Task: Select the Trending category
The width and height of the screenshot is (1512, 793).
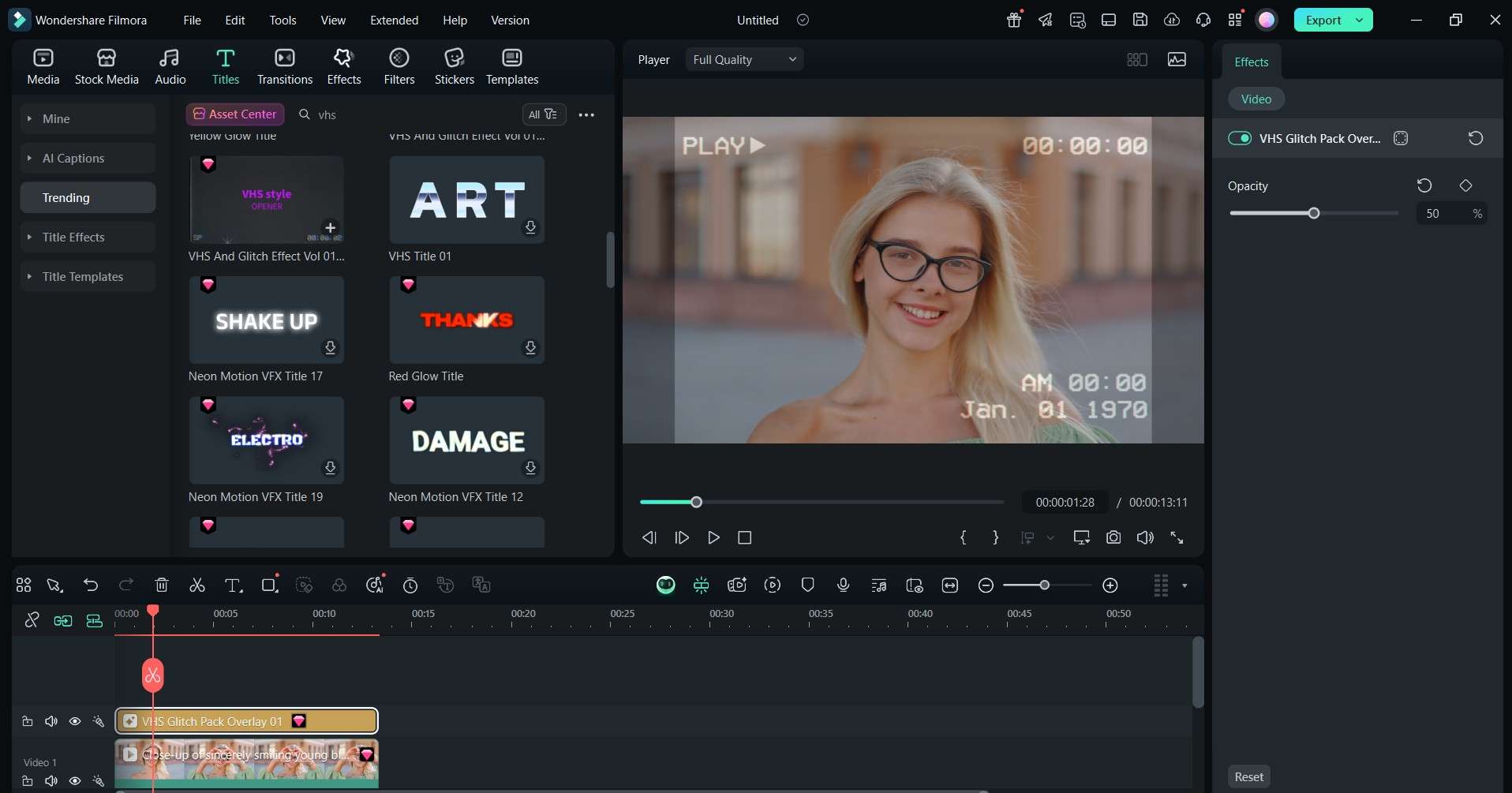Action: 88,197
